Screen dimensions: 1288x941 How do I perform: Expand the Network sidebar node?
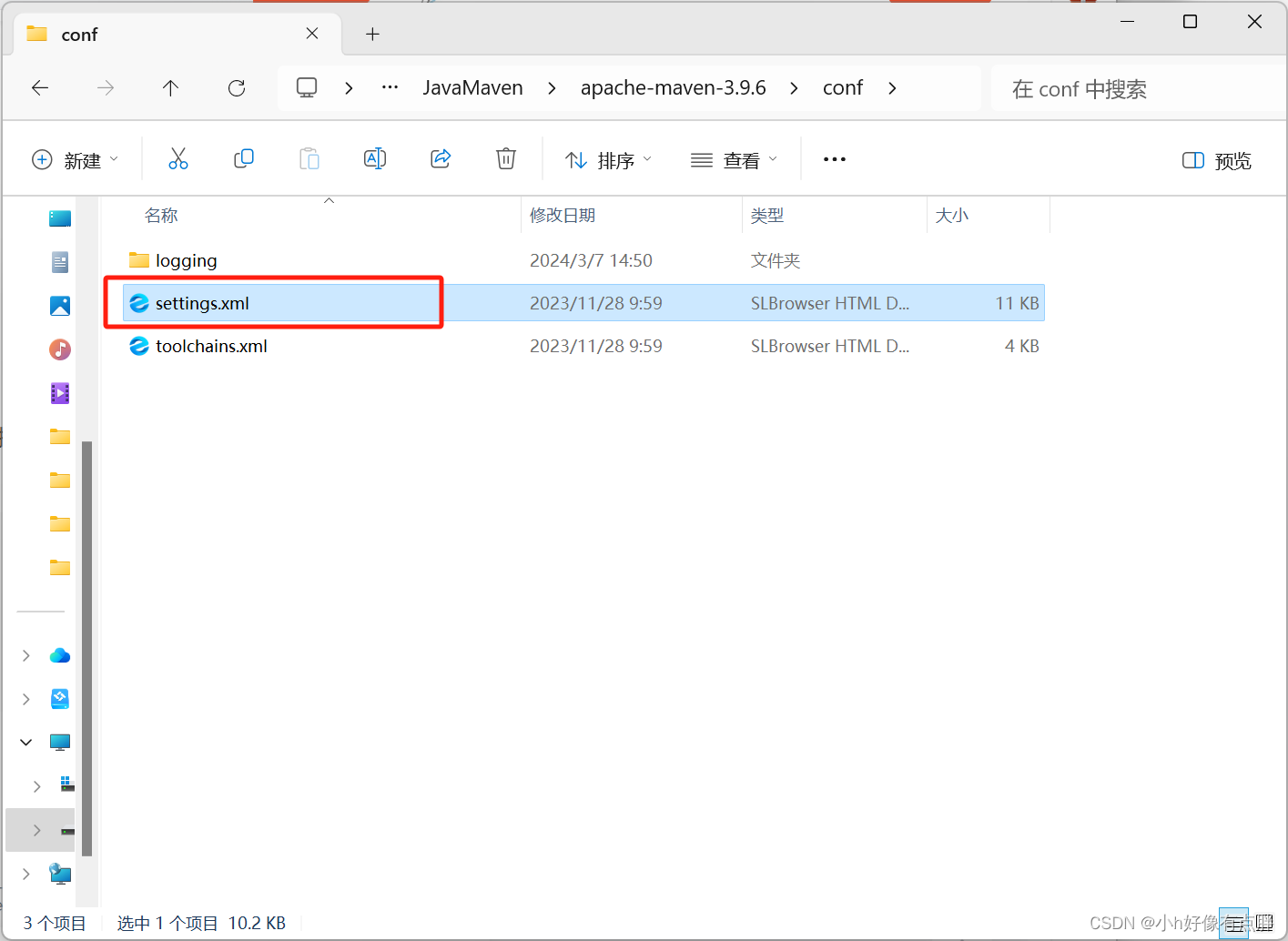pos(26,874)
